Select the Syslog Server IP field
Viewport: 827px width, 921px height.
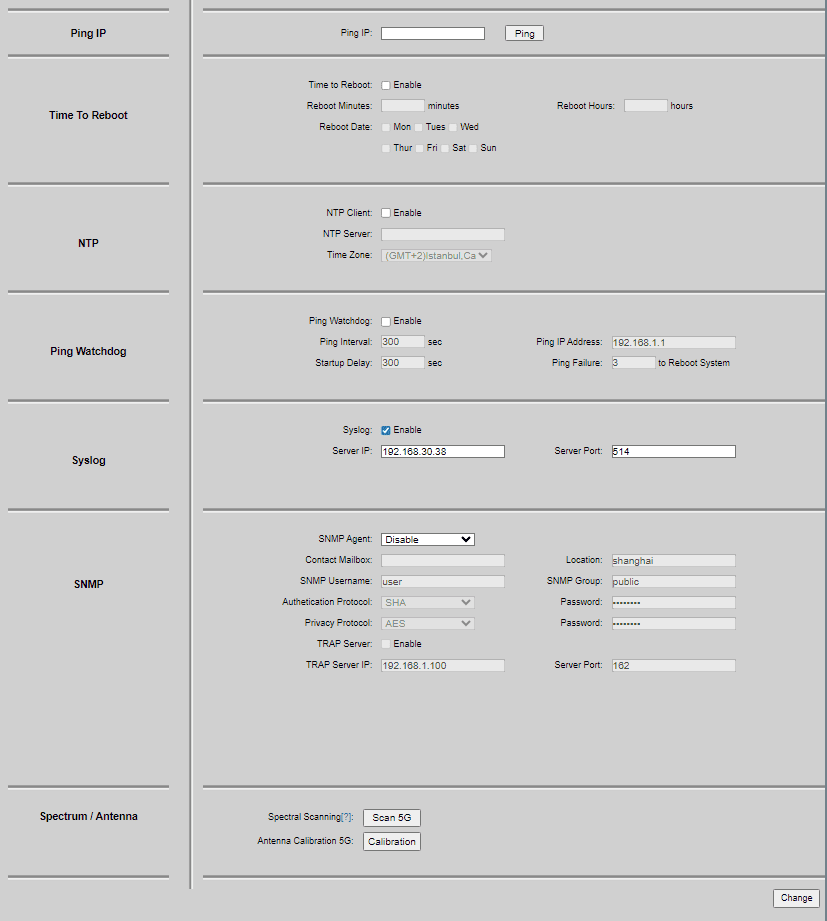click(442, 451)
